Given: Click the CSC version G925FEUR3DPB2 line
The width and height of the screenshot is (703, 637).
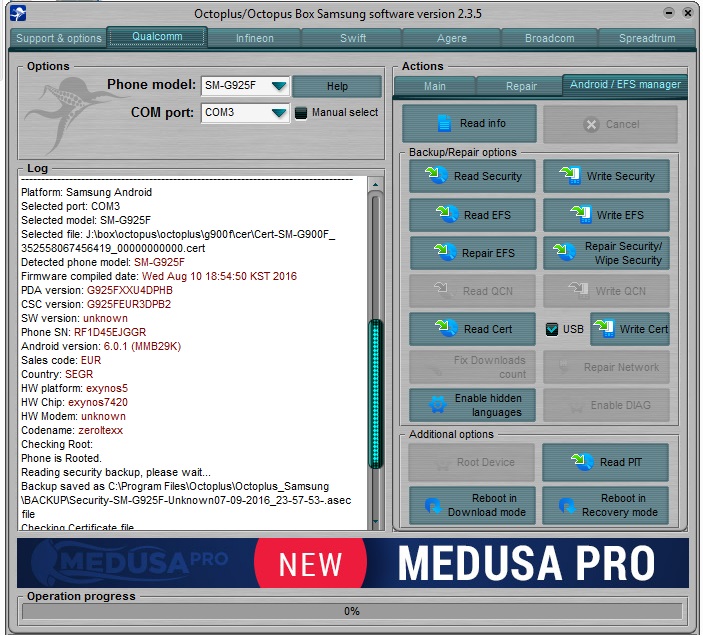Looking at the screenshot, I should (95, 304).
